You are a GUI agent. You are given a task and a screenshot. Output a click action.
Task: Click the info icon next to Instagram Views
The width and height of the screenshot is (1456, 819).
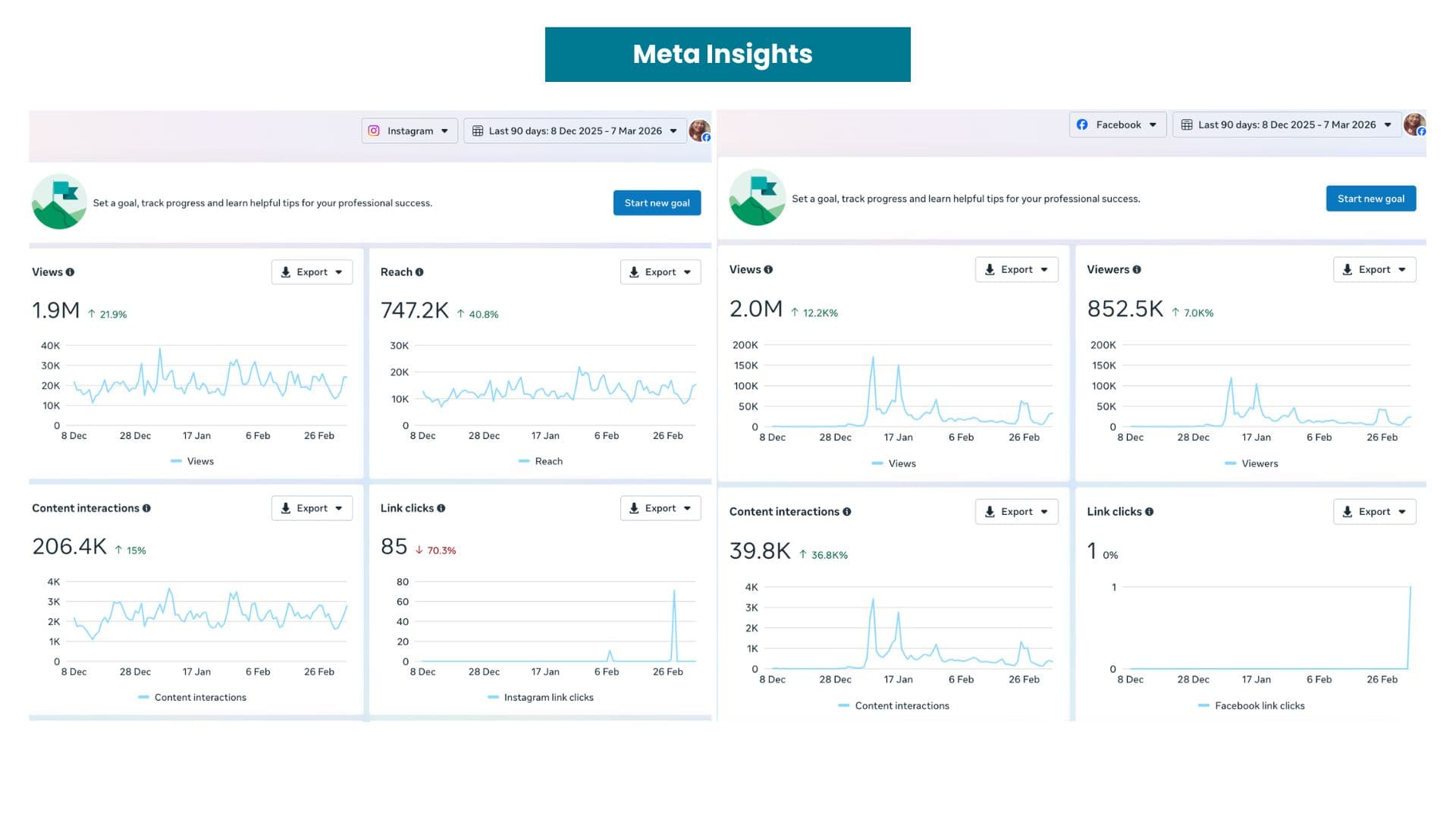coord(70,272)
